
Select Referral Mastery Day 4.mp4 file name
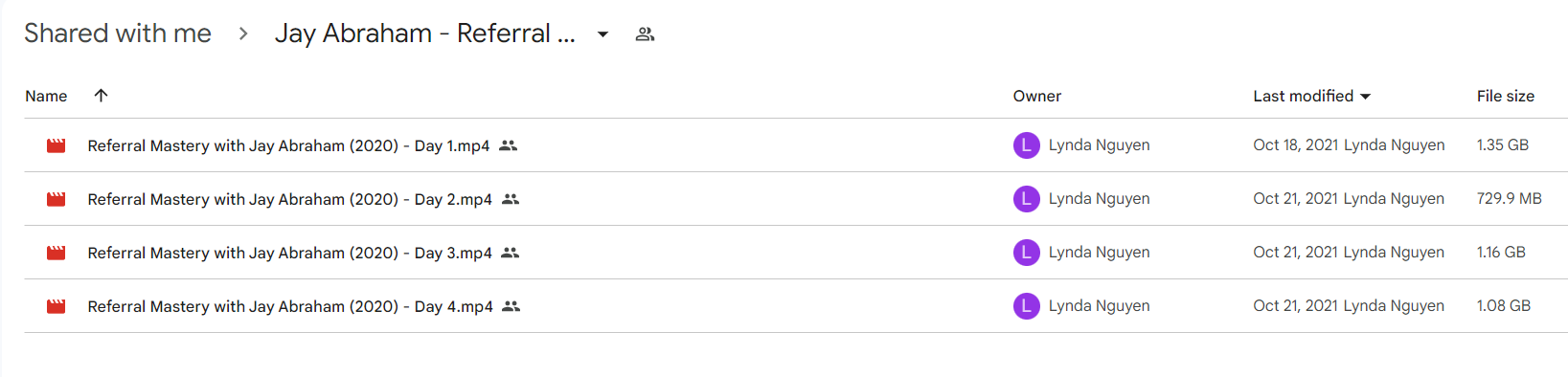click(290, 306)
